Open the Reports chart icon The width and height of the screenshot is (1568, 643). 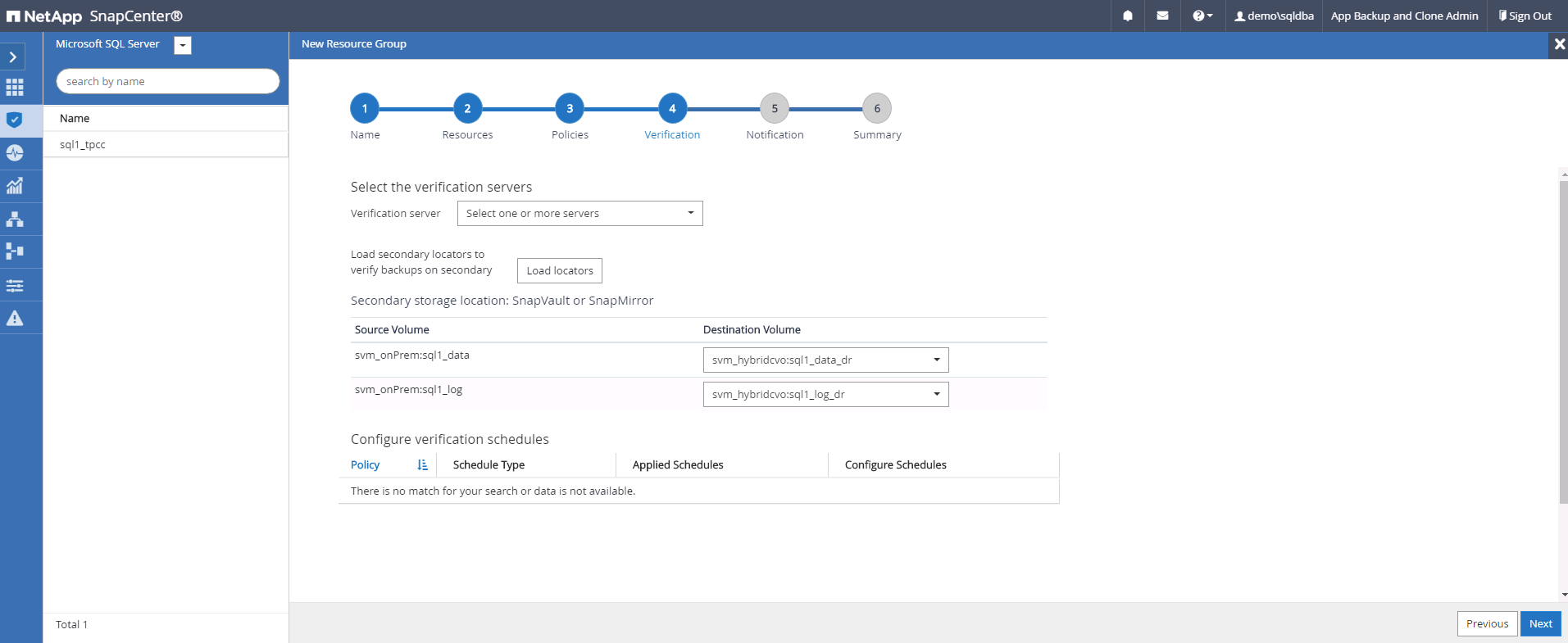(15, 186)
